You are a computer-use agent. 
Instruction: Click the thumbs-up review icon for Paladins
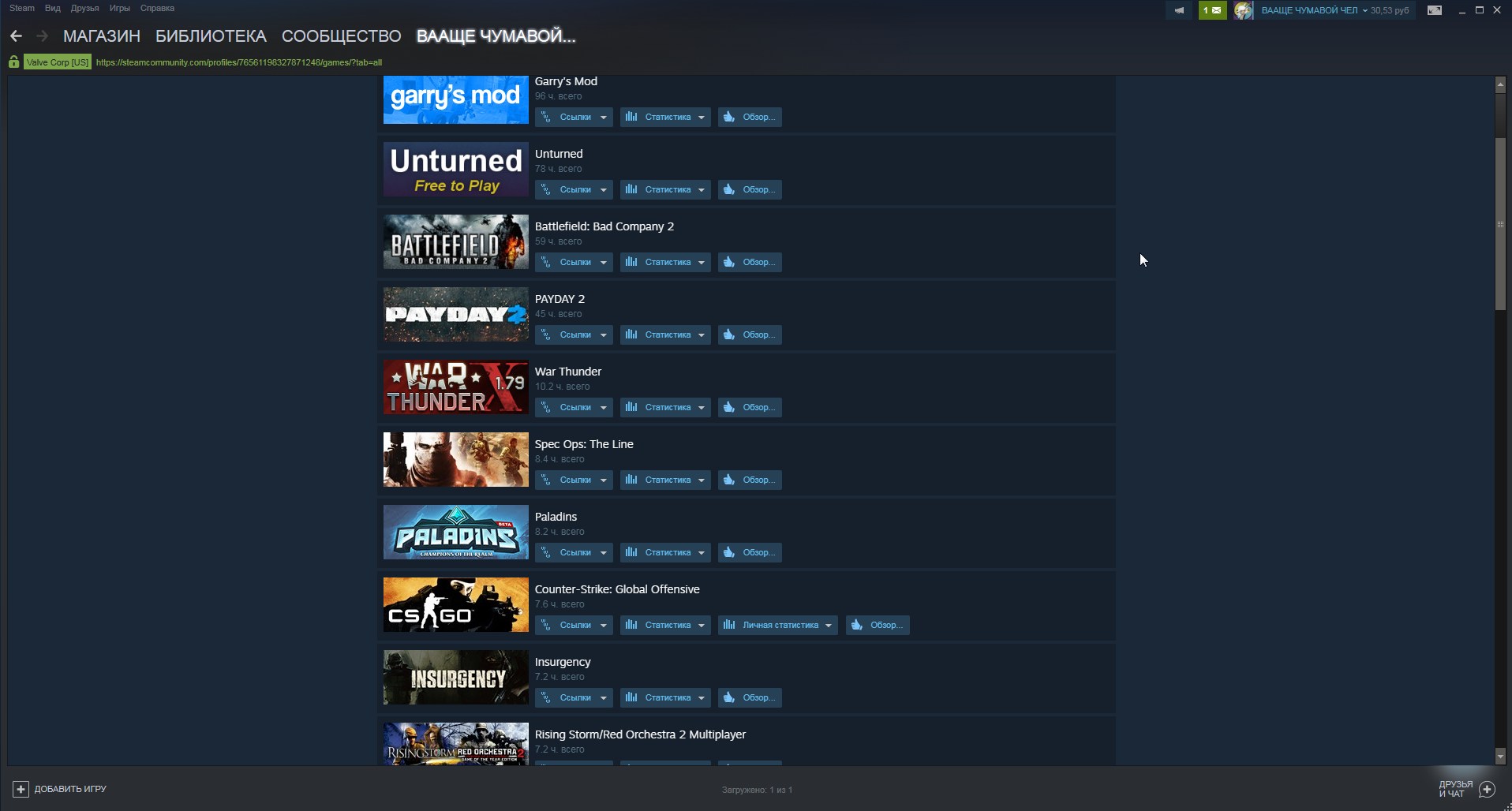coord(728,552)
